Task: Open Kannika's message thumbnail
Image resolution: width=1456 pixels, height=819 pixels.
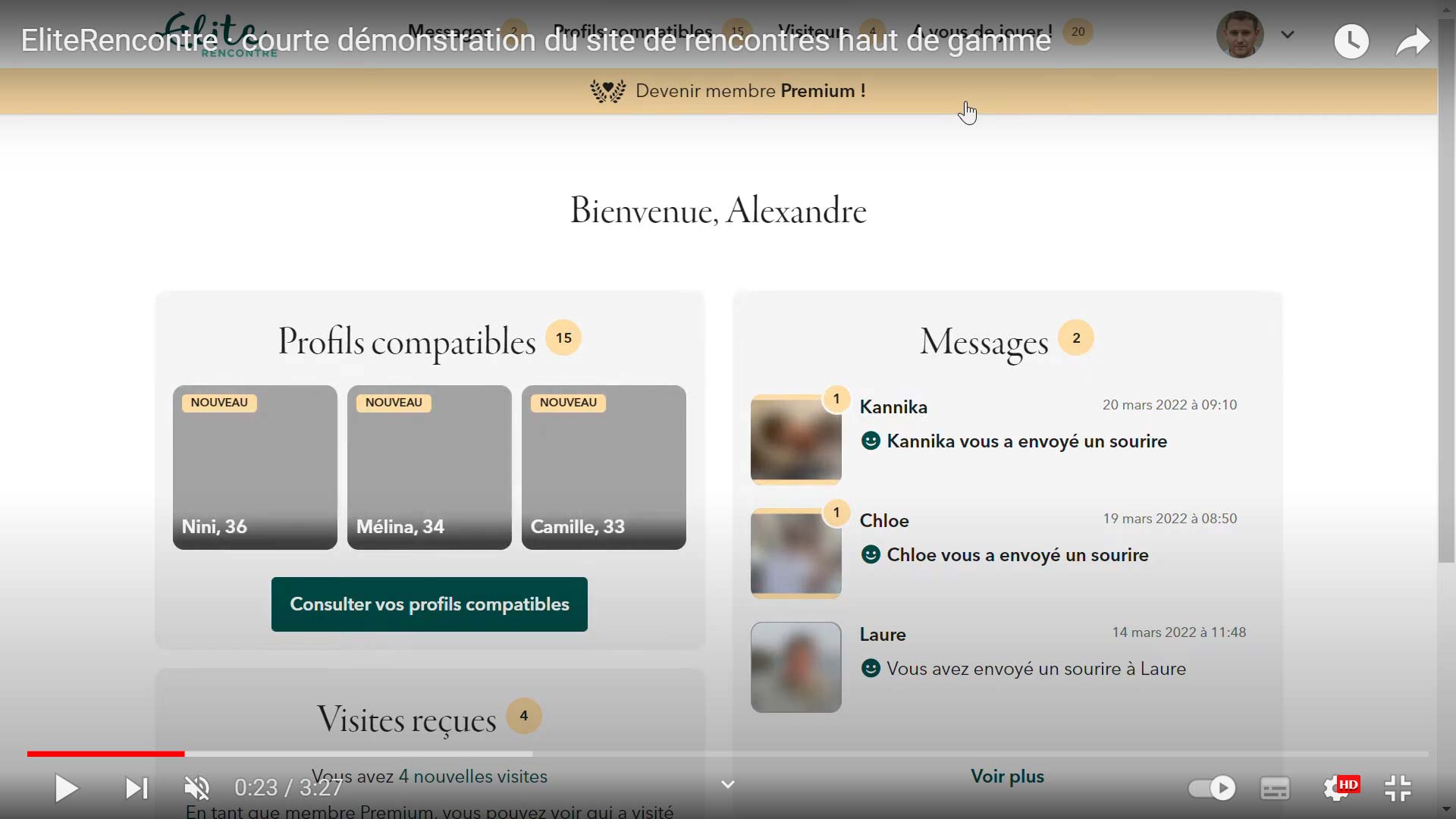Action: 796,440
